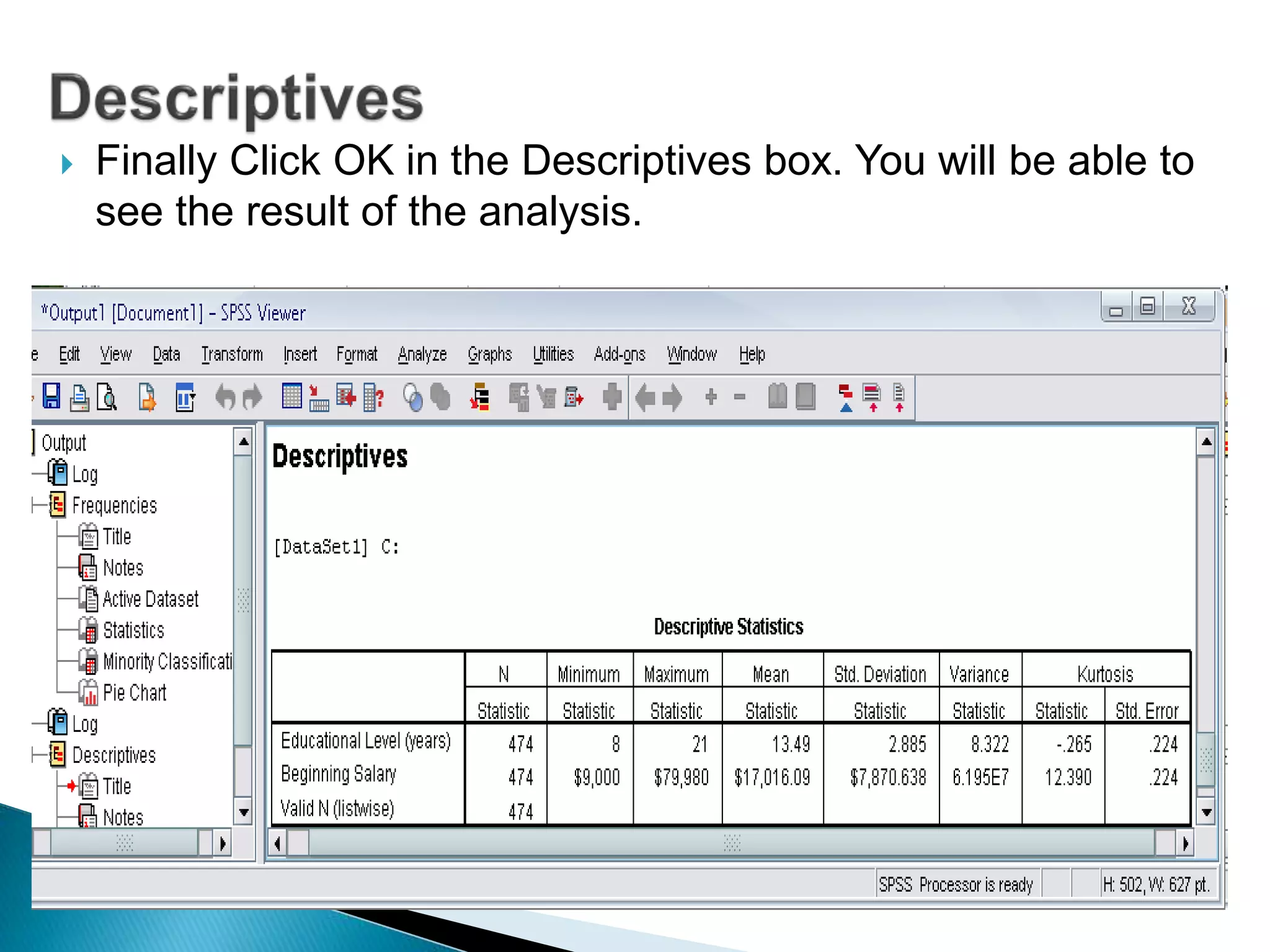1270x952 pixels.
Task: Click the Descriptive Statistics table title
Action: (x=728, y=627)
